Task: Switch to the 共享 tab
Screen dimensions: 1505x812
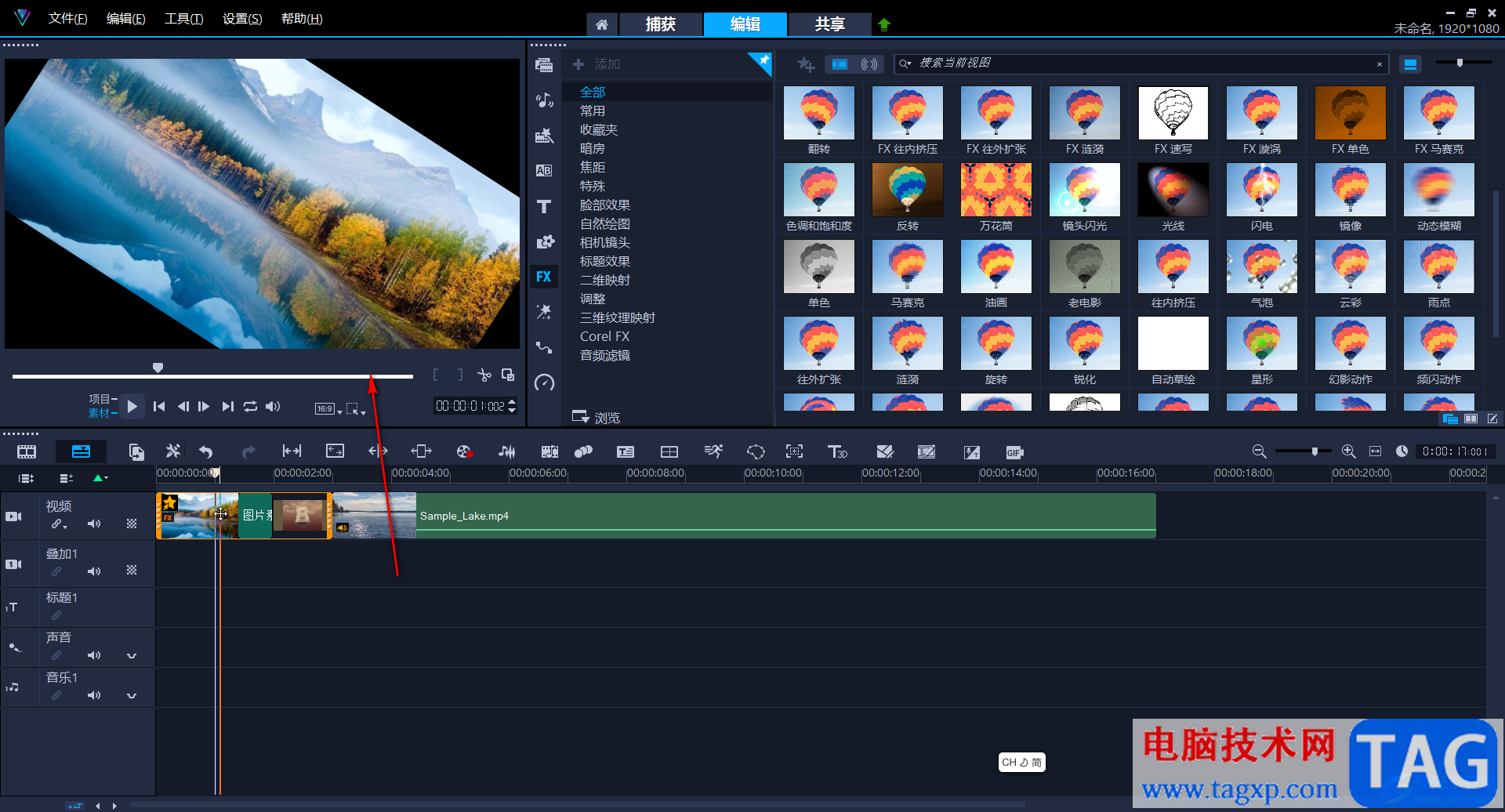Action: click(x=830, y=24)
